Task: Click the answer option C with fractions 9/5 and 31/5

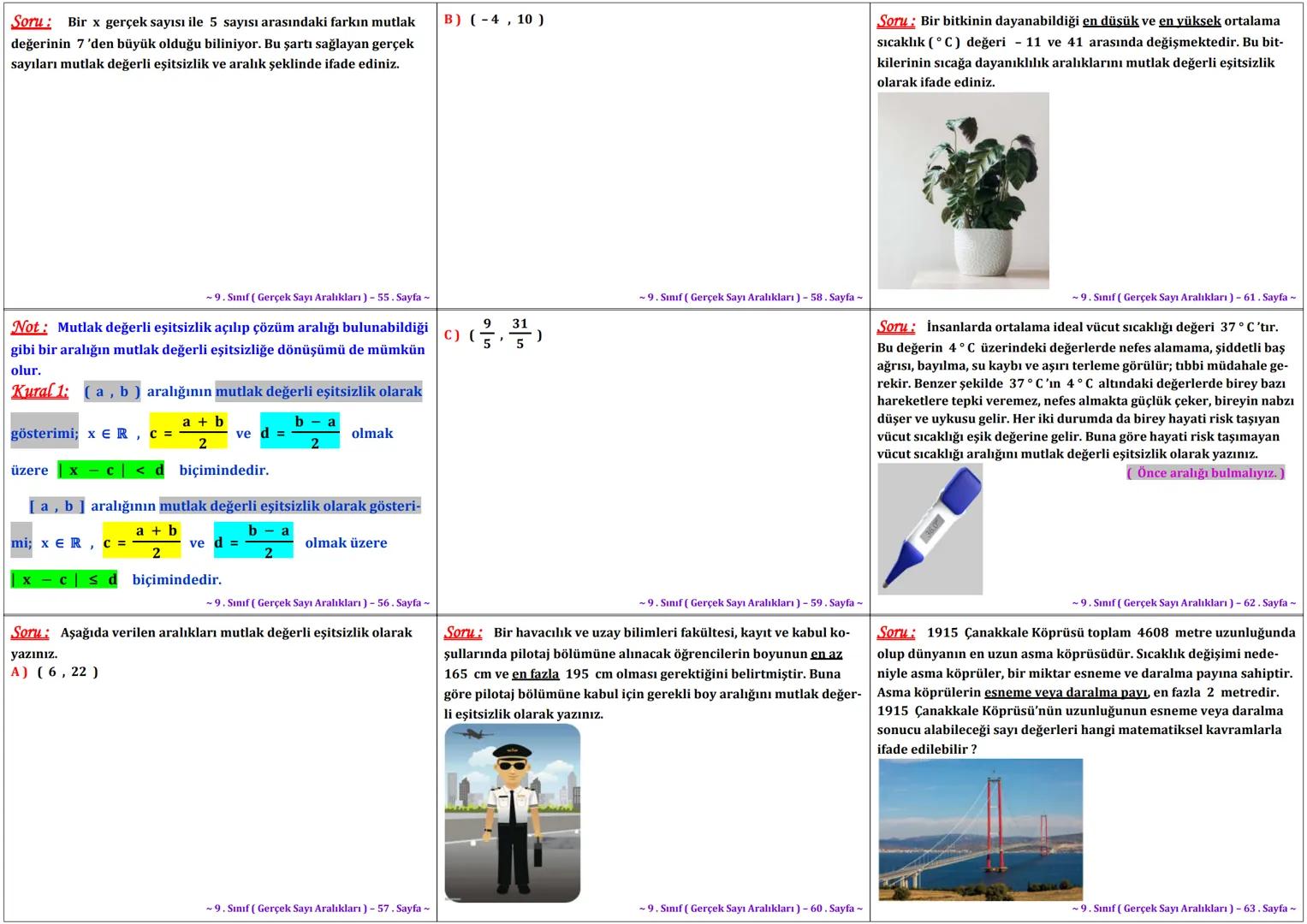Action: coord(490,335)
